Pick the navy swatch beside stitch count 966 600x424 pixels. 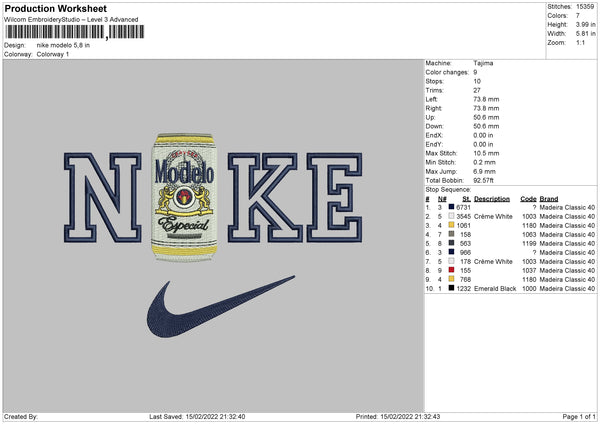click(x=452, y=252)
